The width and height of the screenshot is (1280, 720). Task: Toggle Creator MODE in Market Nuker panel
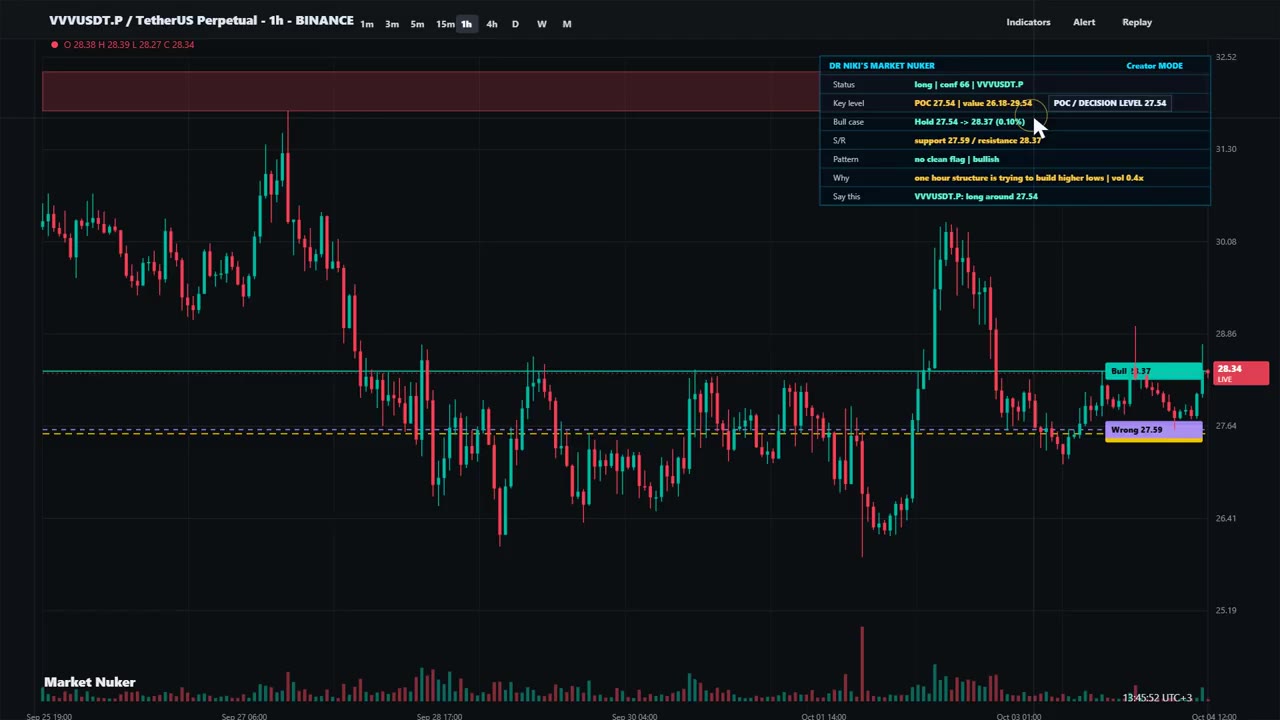click(x=1154, y=66)
